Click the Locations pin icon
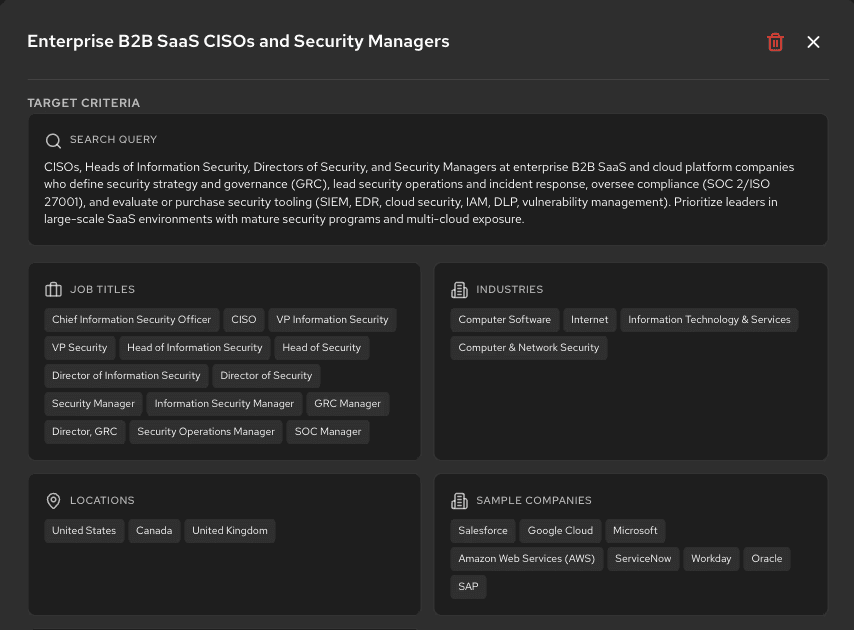This screenshot has width=854, height=630. tap(53, 501)
